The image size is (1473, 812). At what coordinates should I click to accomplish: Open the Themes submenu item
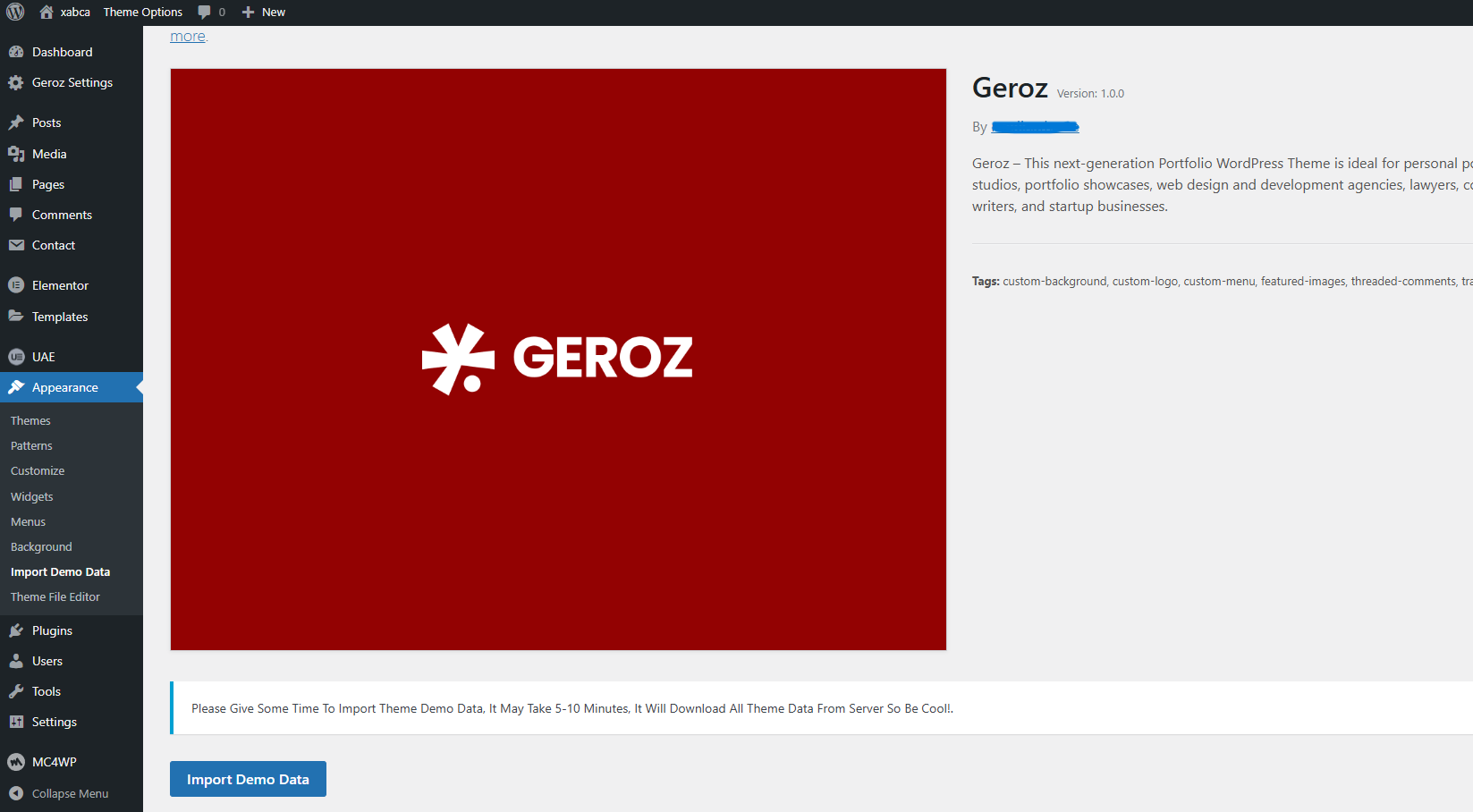coord(30,420)
